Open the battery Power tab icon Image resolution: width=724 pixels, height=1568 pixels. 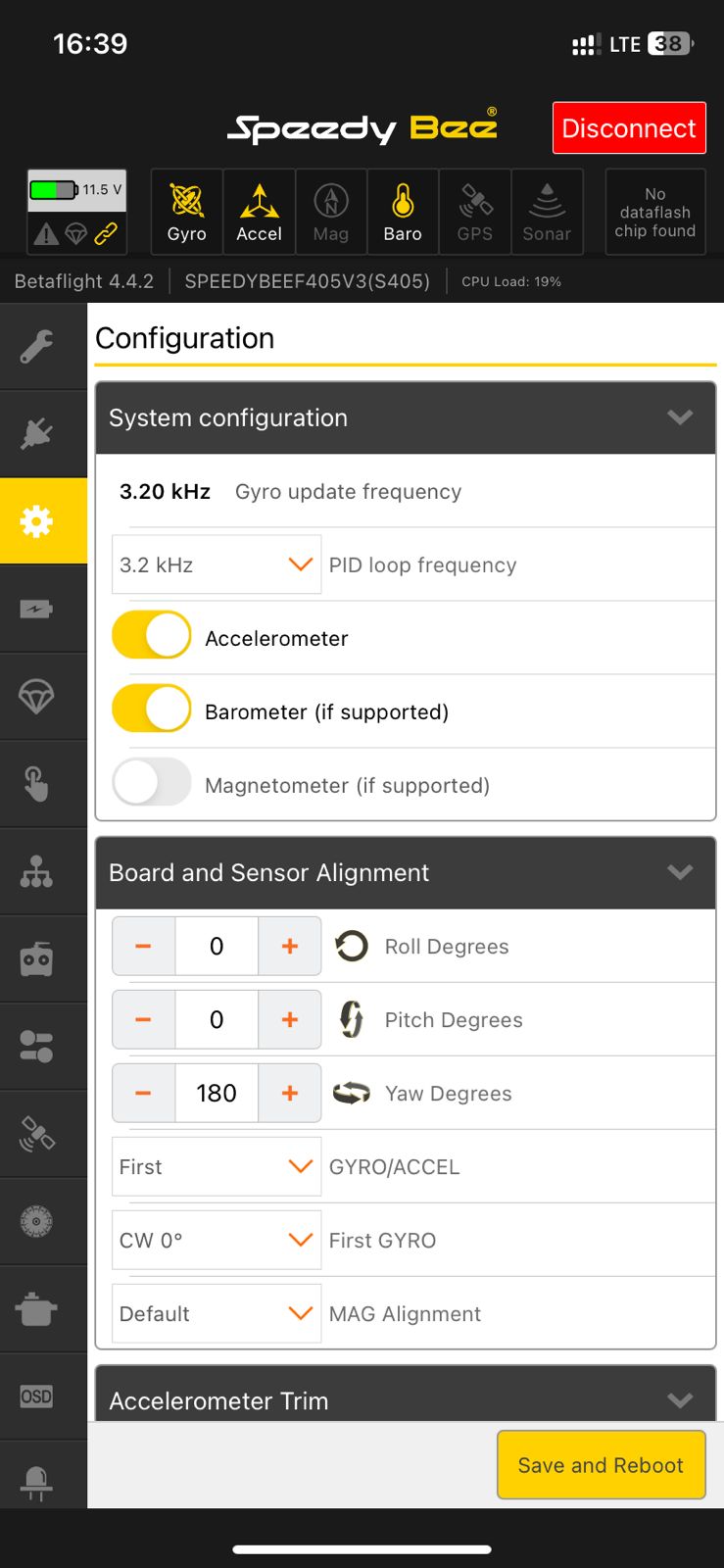36,609
